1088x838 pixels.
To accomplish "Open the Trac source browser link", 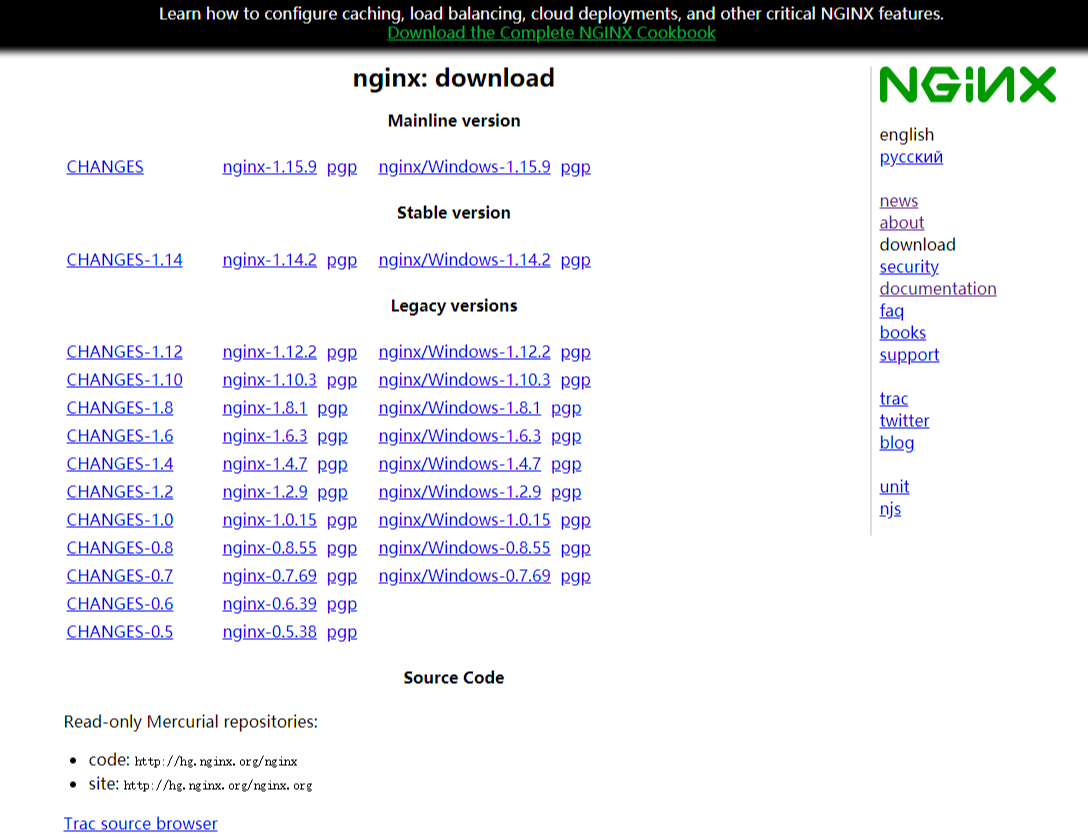I will pyautogui.click(x=140, y=823).
